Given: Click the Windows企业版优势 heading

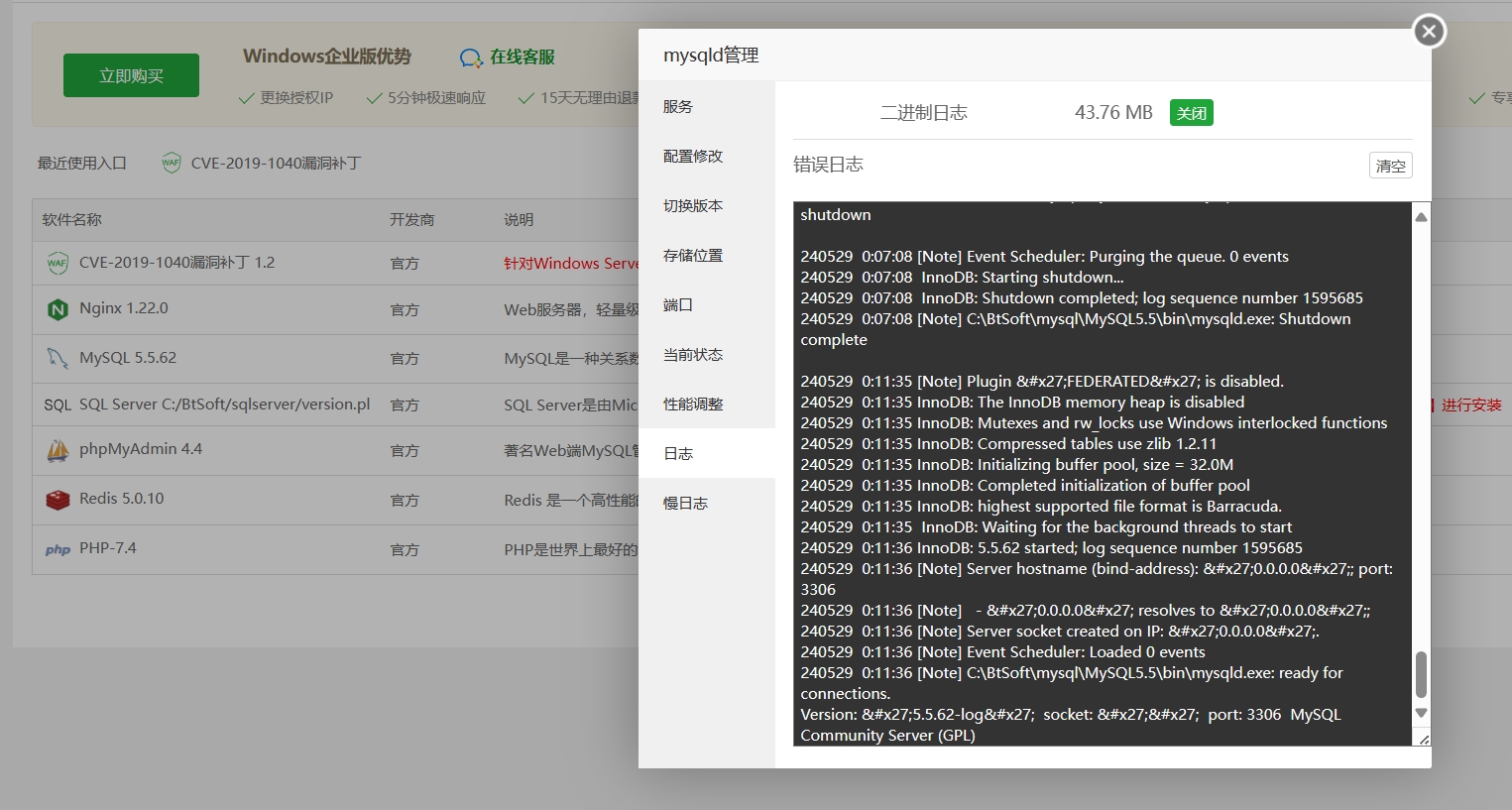Looking at the screenshot, I should [327, 57].
